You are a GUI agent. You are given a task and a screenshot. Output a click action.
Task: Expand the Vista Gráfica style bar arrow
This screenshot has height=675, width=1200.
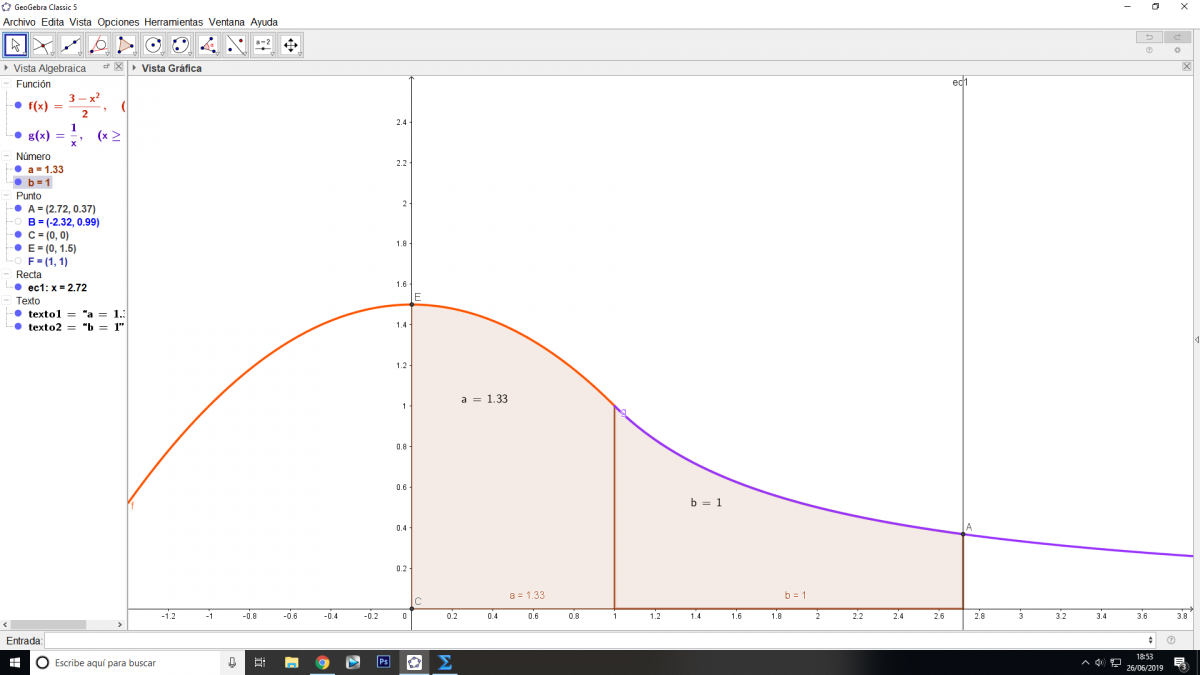click(135, 68)
